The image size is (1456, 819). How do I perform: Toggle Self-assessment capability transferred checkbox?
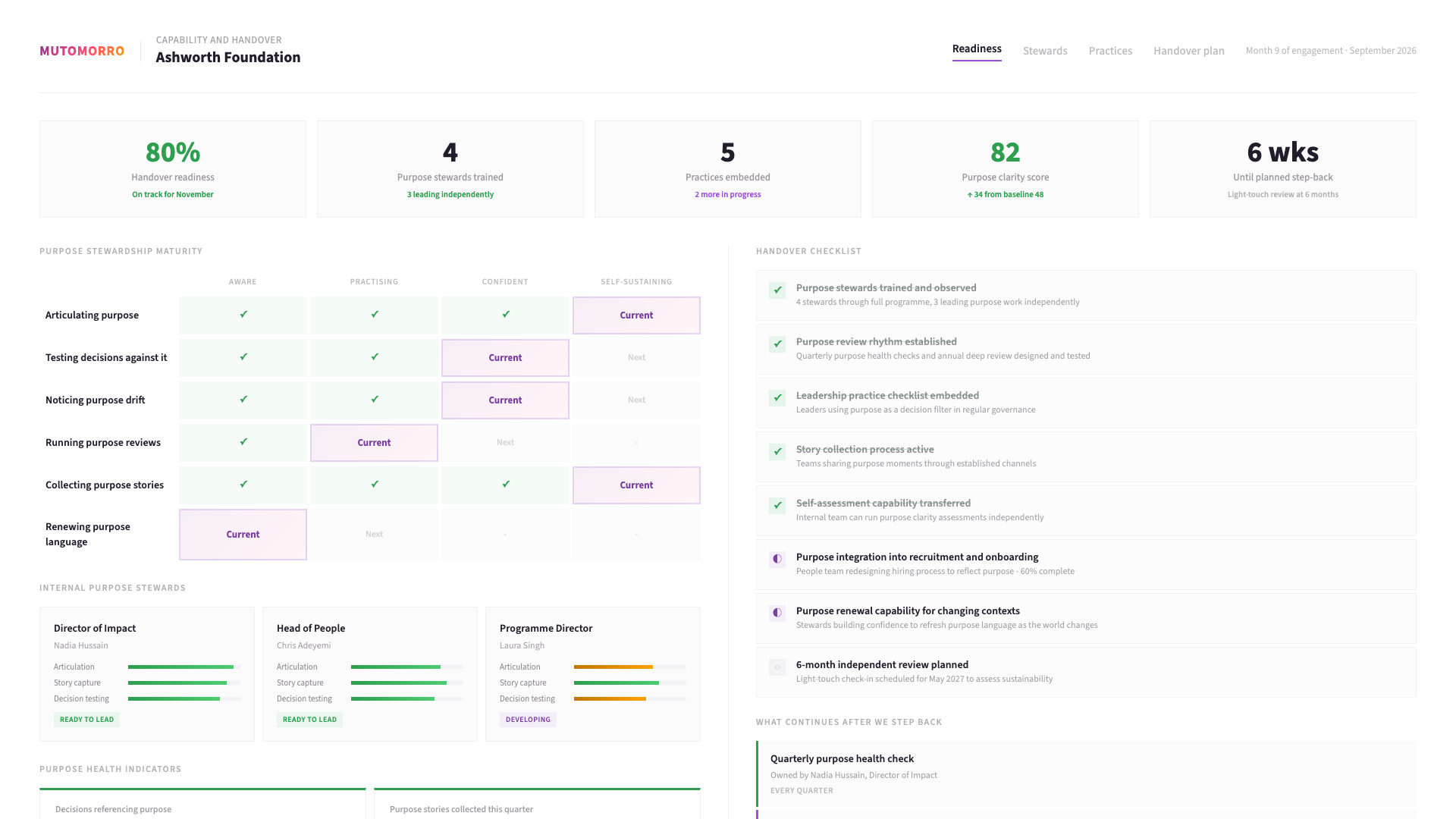point(777,505)
